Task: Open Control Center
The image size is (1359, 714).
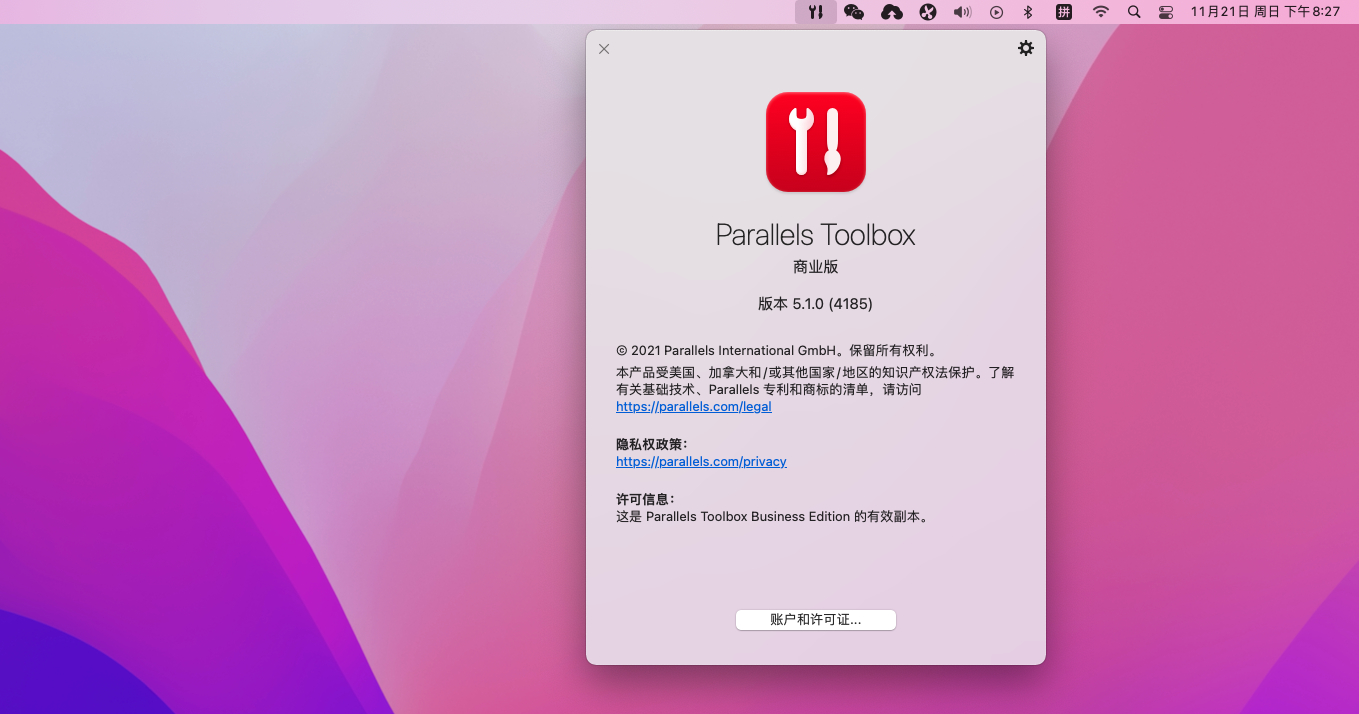Action: (1165, 12)
